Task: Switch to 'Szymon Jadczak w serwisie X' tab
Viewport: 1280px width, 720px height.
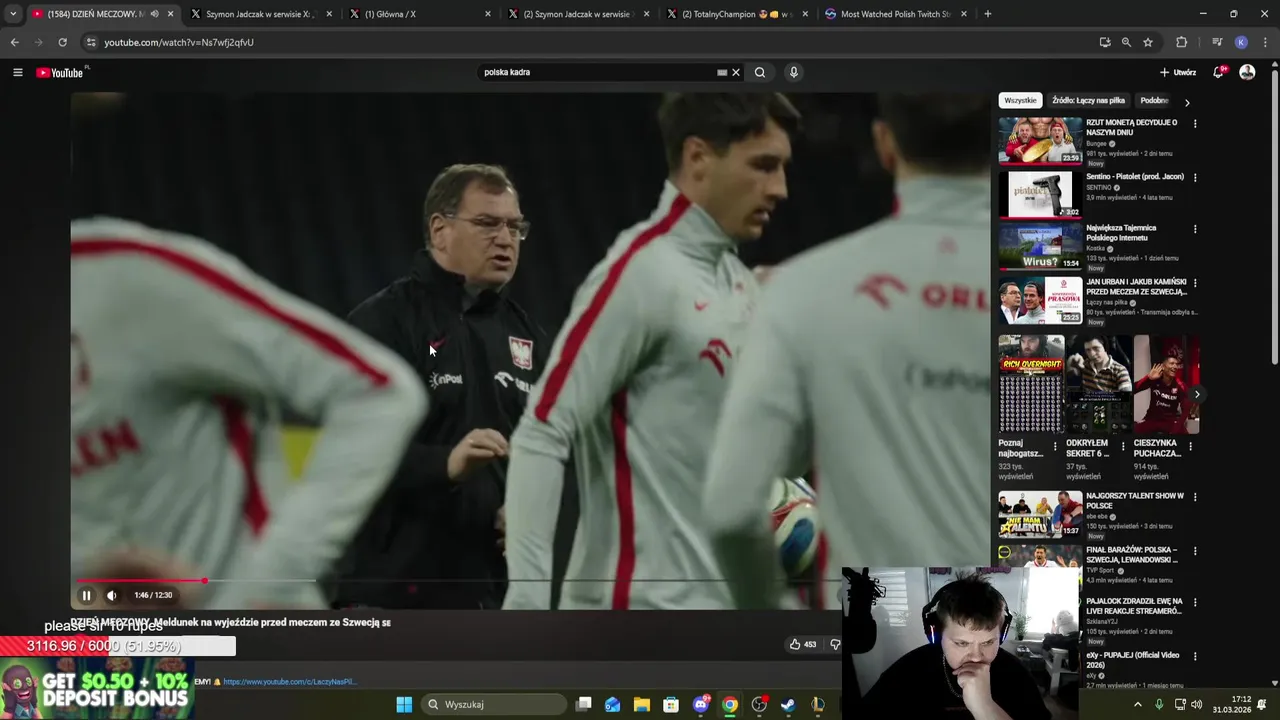Action: click(x=260, y=14)
